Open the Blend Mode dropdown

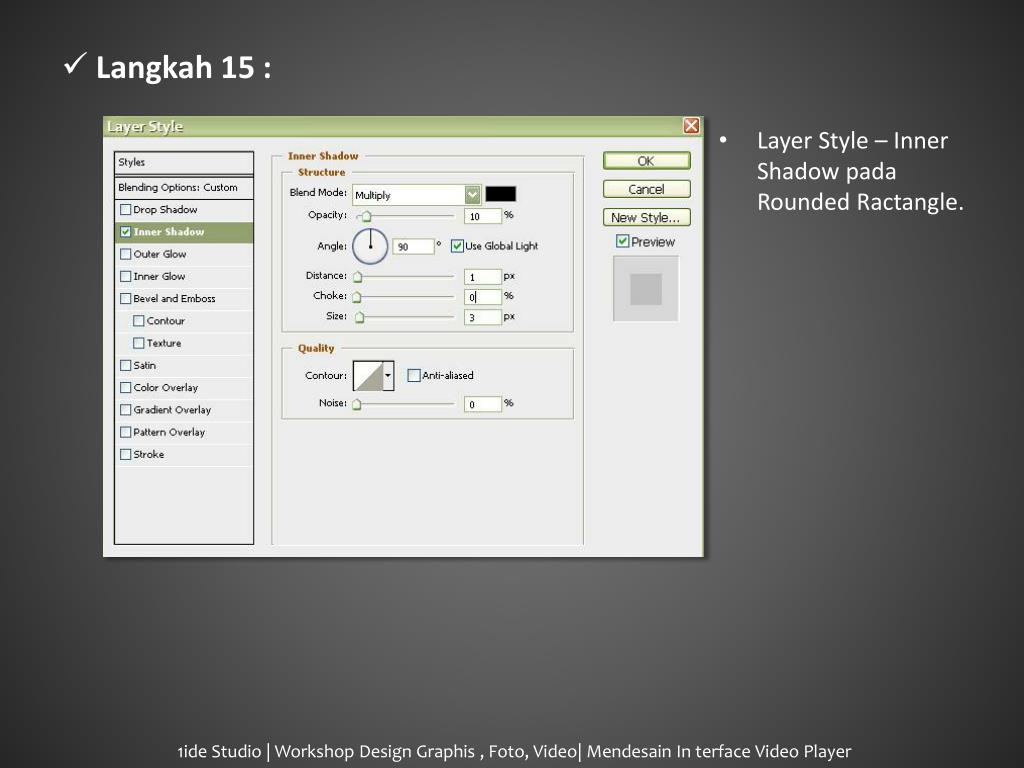pos(473,195)
